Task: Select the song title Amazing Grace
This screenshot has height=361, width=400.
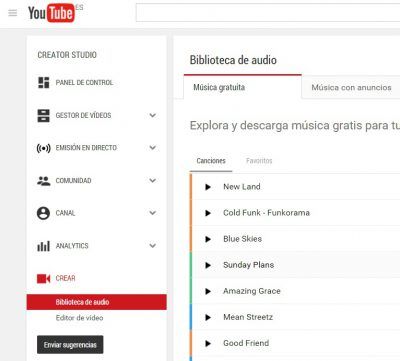Action: point(252,291)
